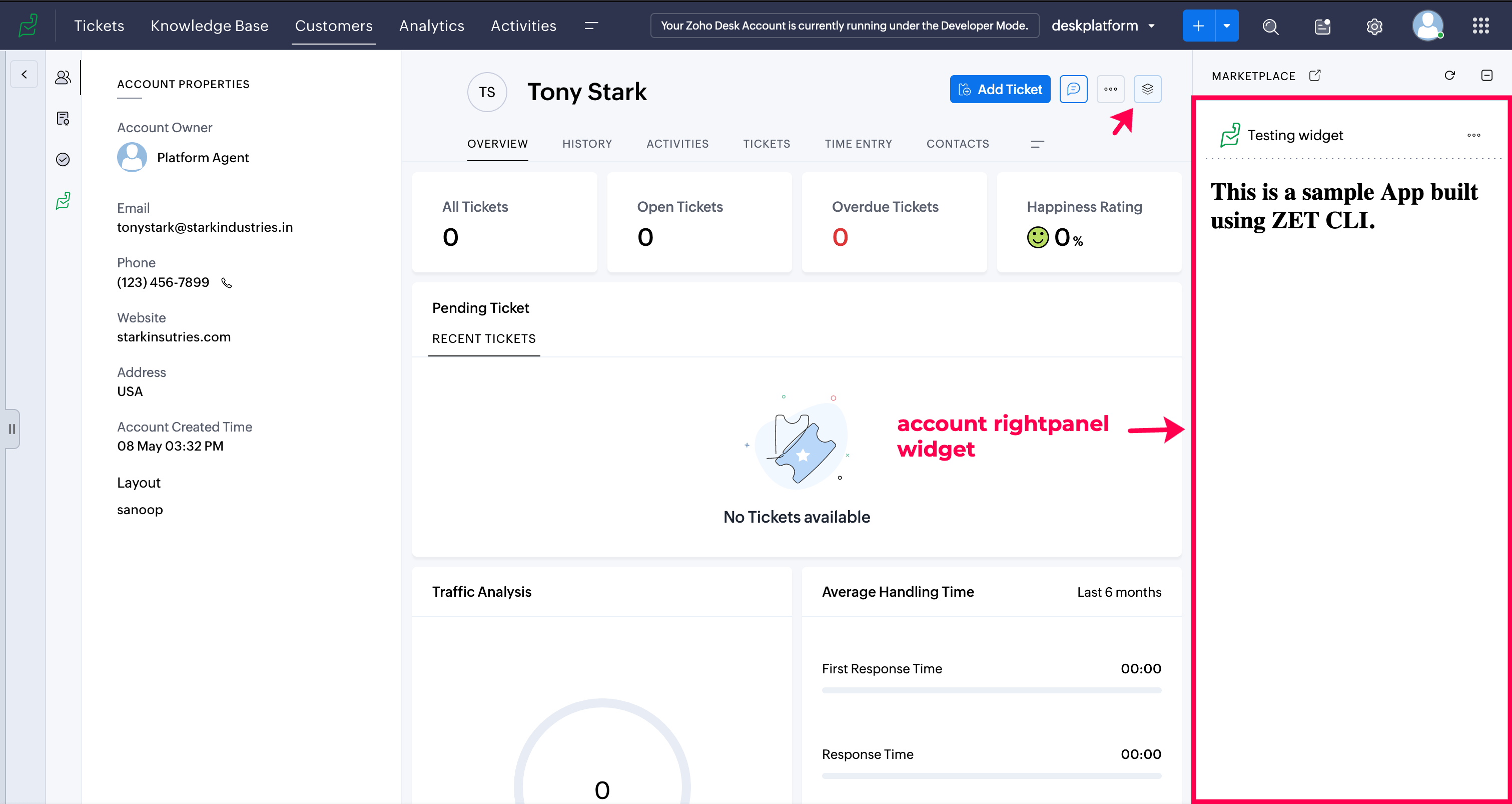Open the notifications feed icon
This screenshot has height=804, width=1512.
coord(1322,27)
